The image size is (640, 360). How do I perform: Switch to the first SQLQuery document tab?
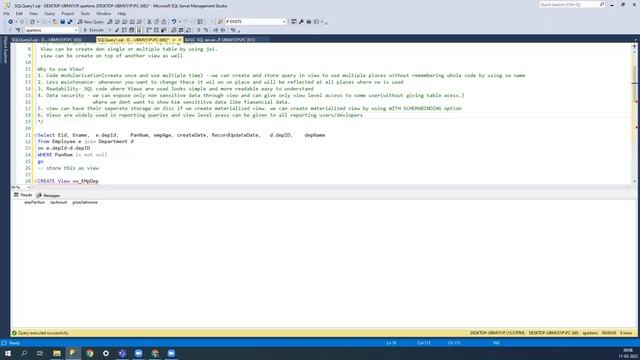47,40
